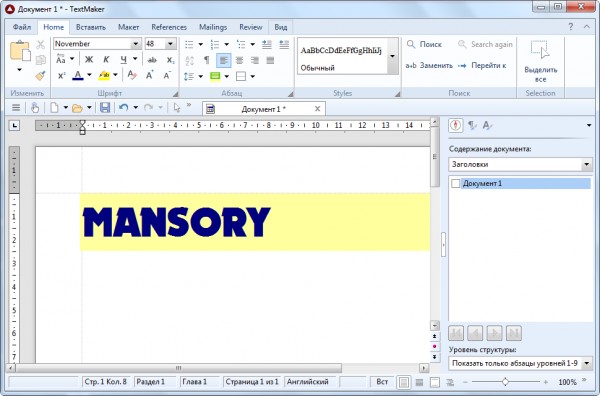600x396 pixels.
Task: Click the open folder icon
Action: point(77,108)
